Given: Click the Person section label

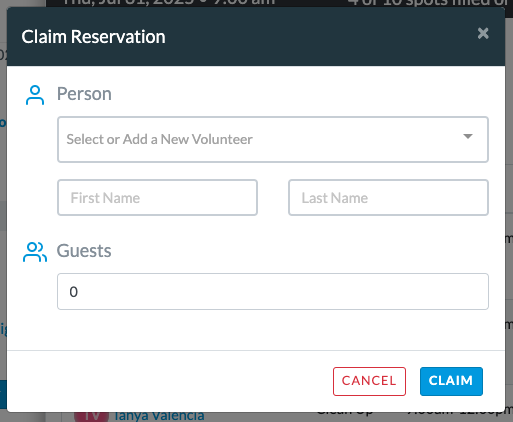Looking at the screenshot, I should pyautogui.click(x=84, y=94).
